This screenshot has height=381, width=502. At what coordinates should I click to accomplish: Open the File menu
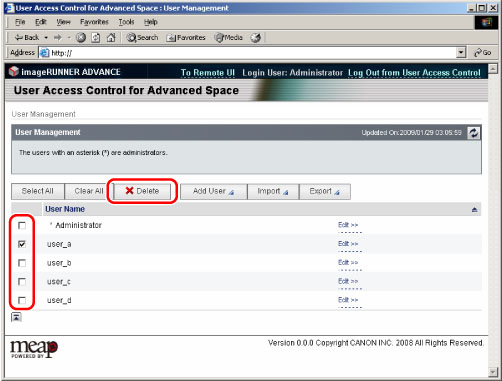(20, 22)
